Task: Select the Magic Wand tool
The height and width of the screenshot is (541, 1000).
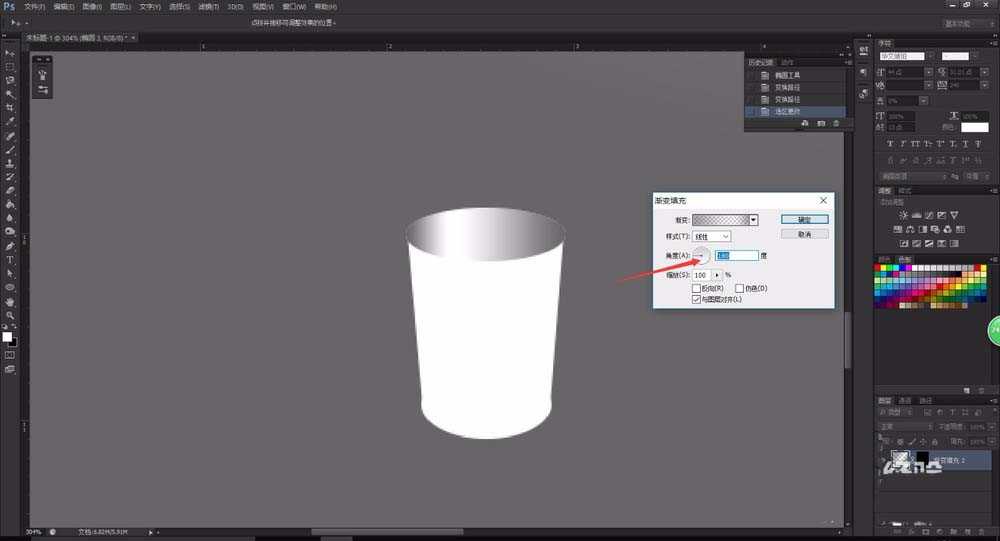Action: [10, 93]
